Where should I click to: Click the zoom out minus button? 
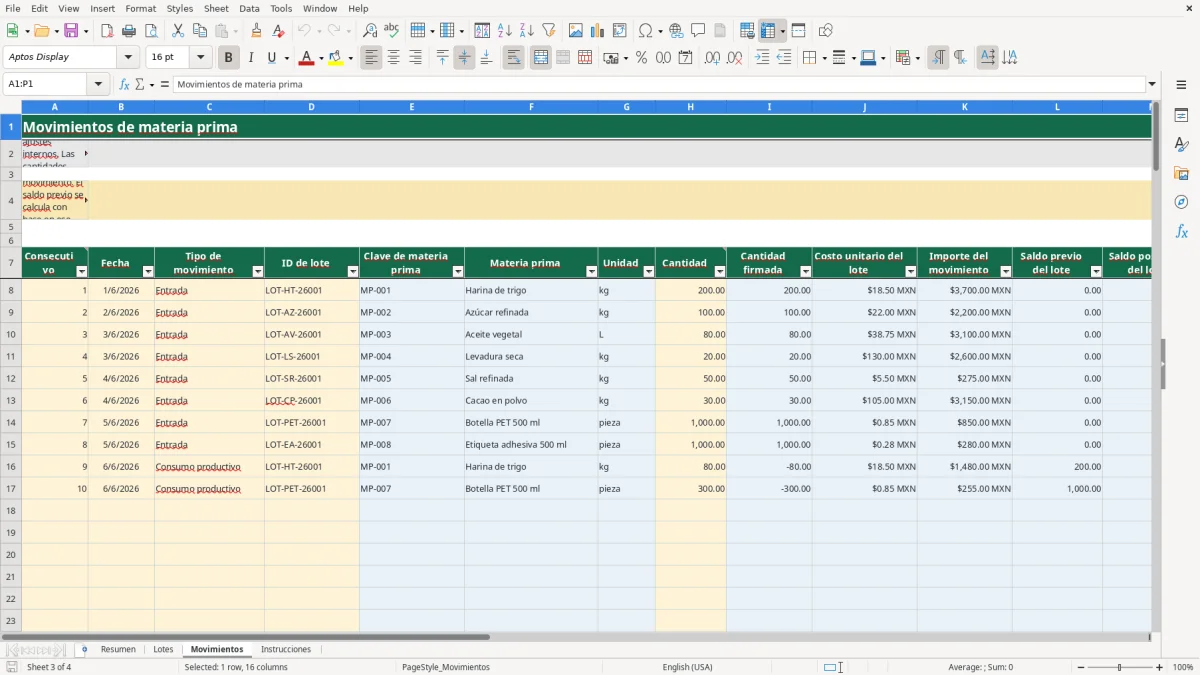[1081, 667]
